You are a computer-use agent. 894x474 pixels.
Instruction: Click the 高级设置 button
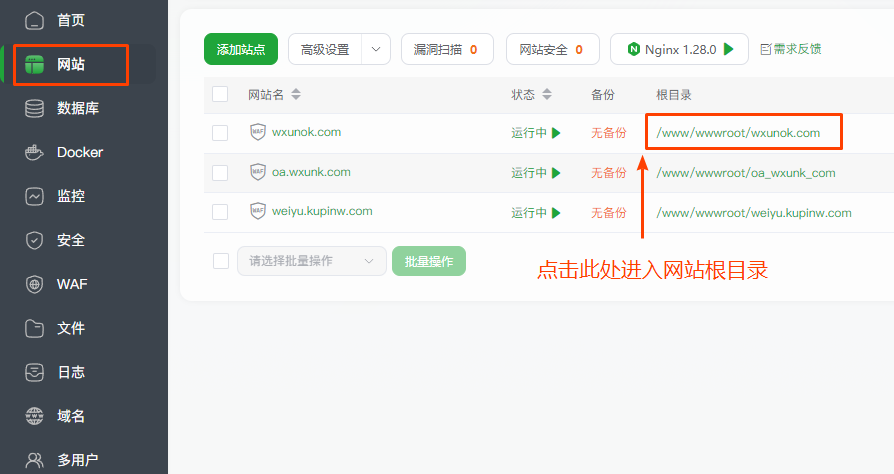pos(325,49)
